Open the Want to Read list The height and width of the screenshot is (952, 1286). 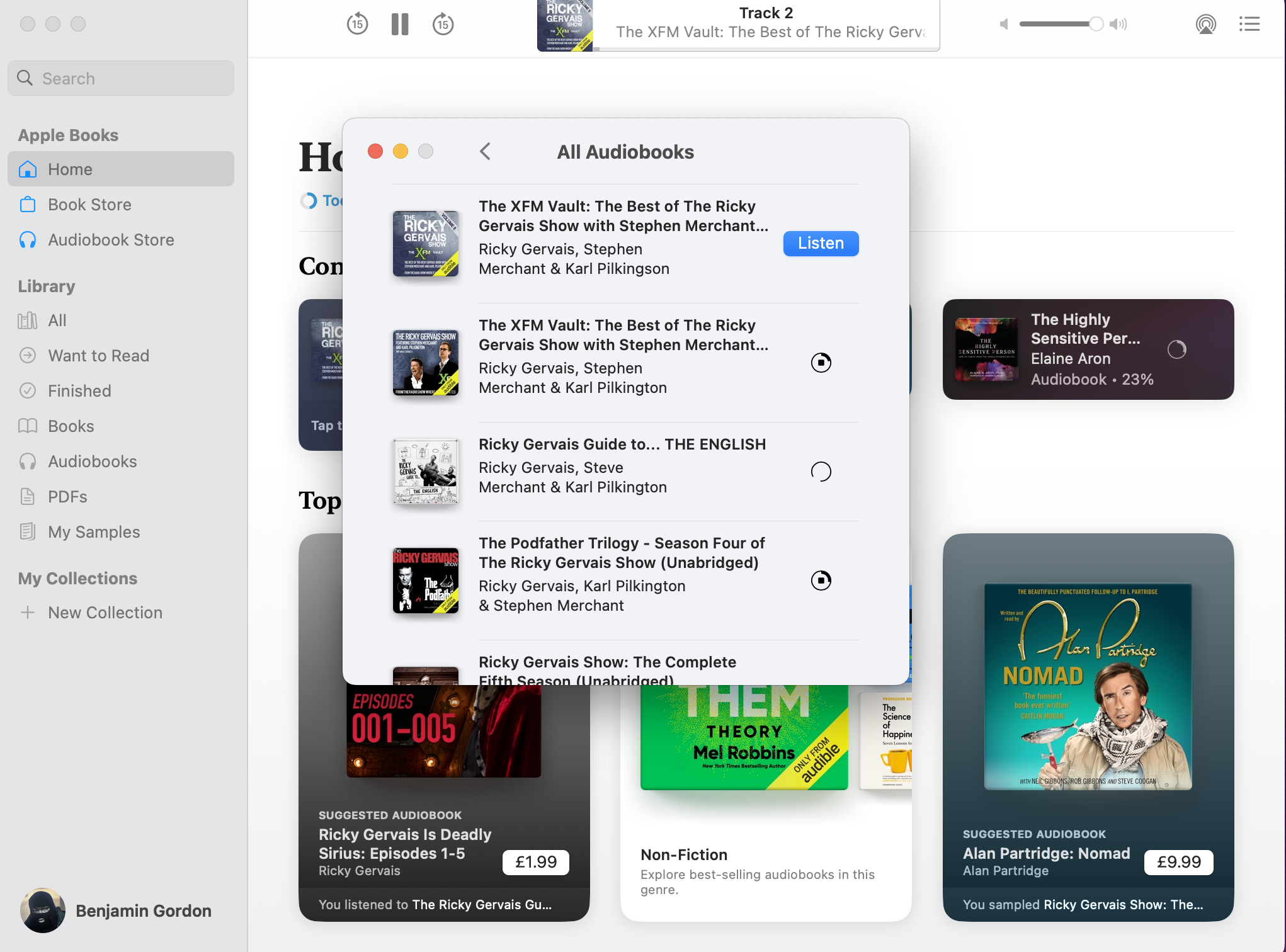pos(98,356)
